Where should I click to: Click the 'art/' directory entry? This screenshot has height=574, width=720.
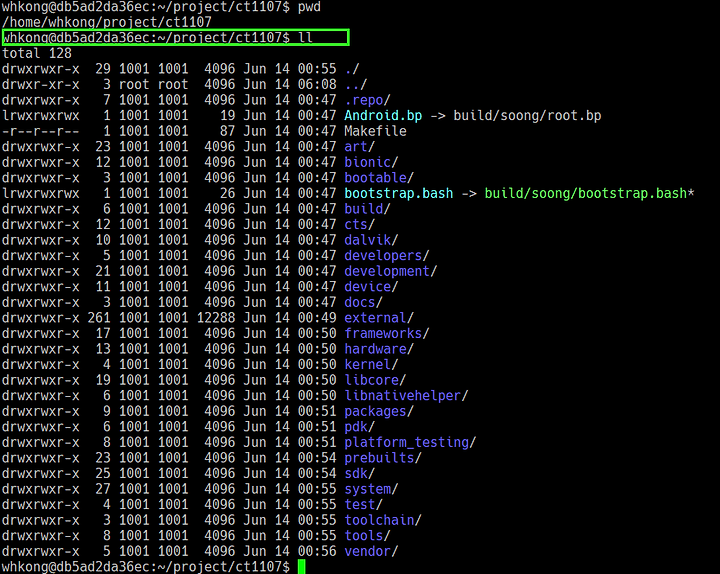click(x=360, y=147)
